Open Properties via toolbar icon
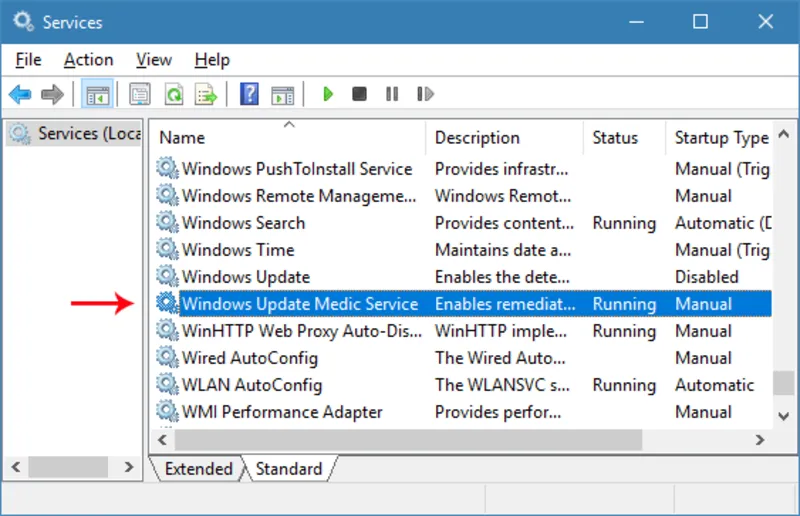This screenshot has height=516, width=800. 140,95
